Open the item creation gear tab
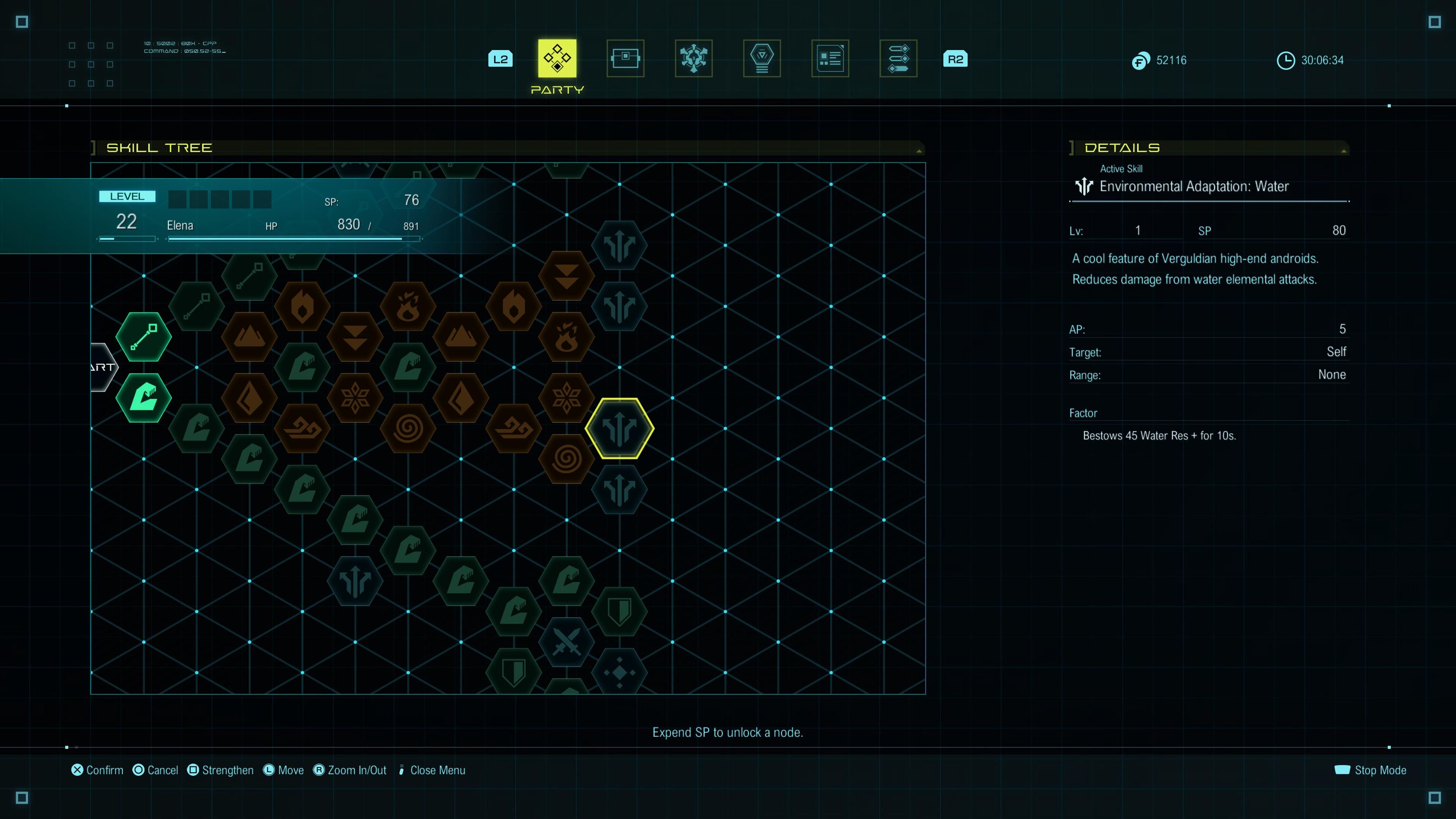This screenshot has width=1456, height=819. click(693, 58)
